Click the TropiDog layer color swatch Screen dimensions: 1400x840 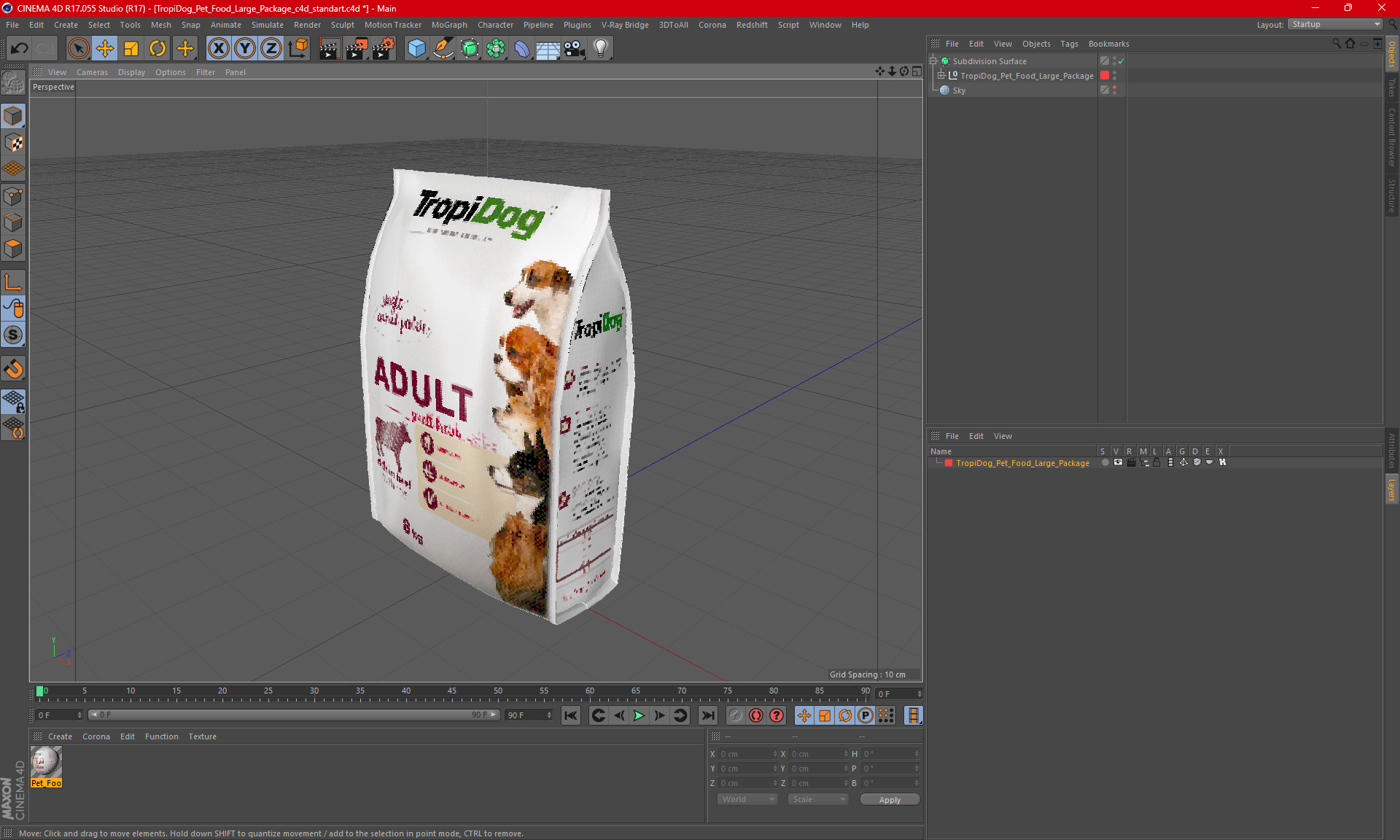[949, 463]
